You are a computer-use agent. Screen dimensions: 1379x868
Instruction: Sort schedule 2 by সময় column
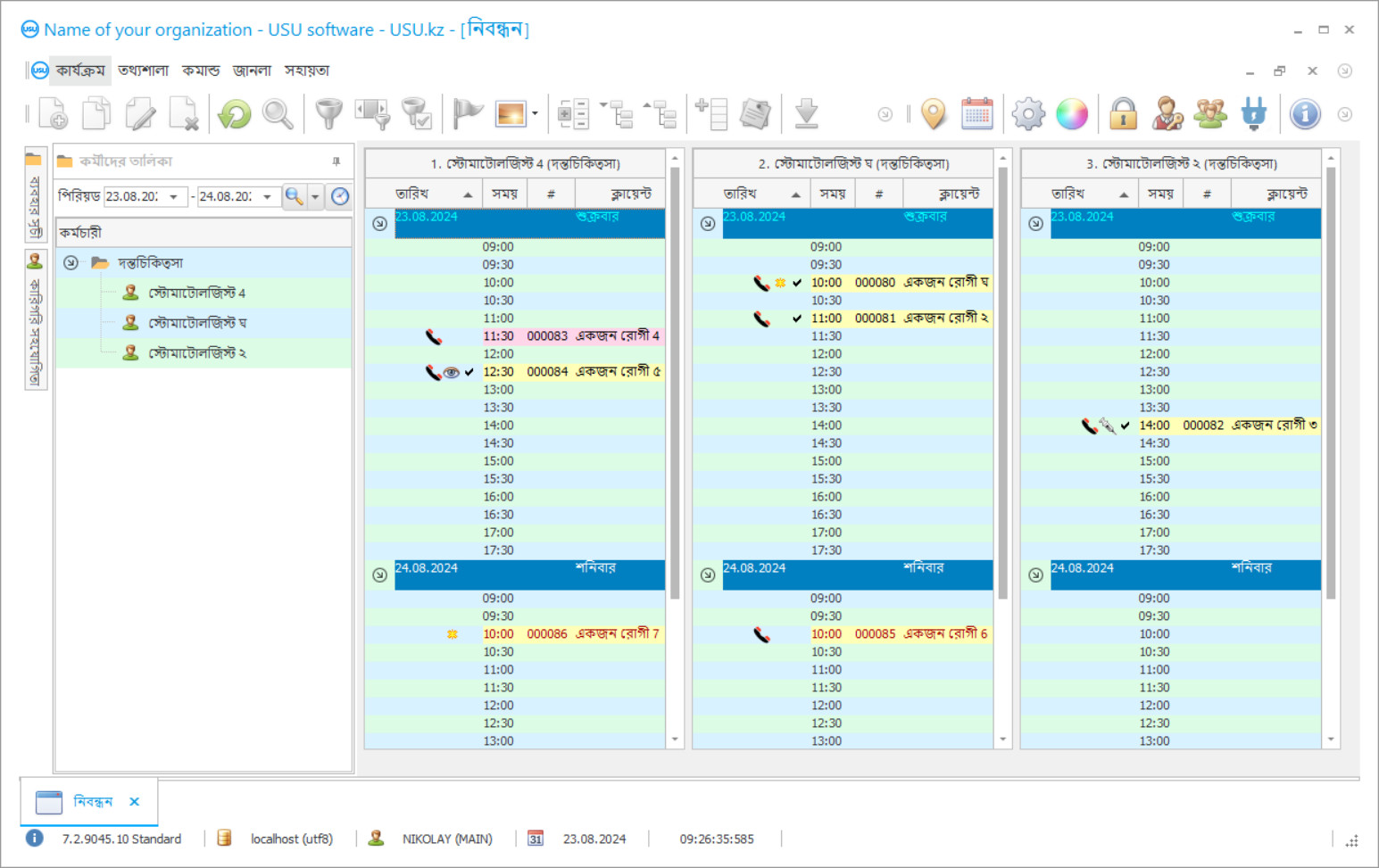tap(833, 194)
